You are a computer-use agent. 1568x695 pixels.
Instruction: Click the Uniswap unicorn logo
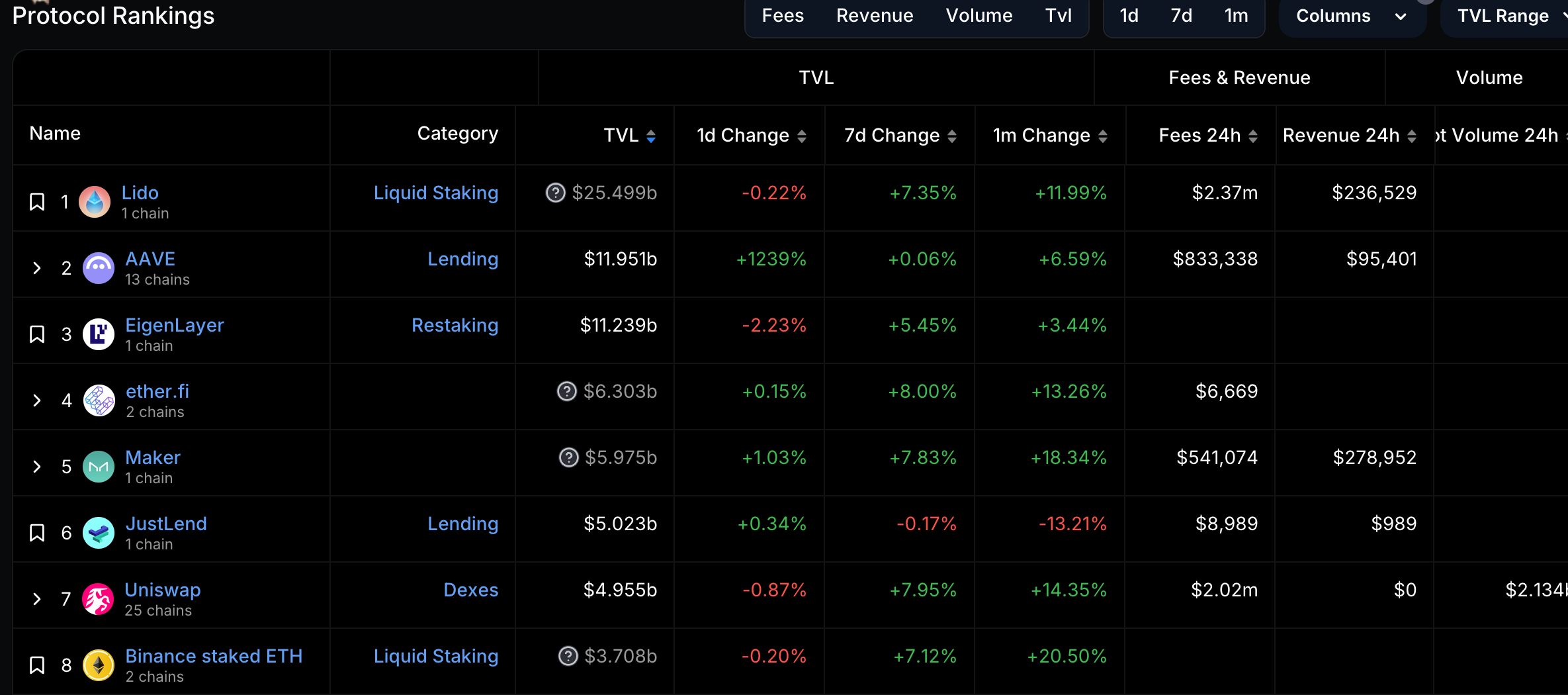[x=98, y=599]
